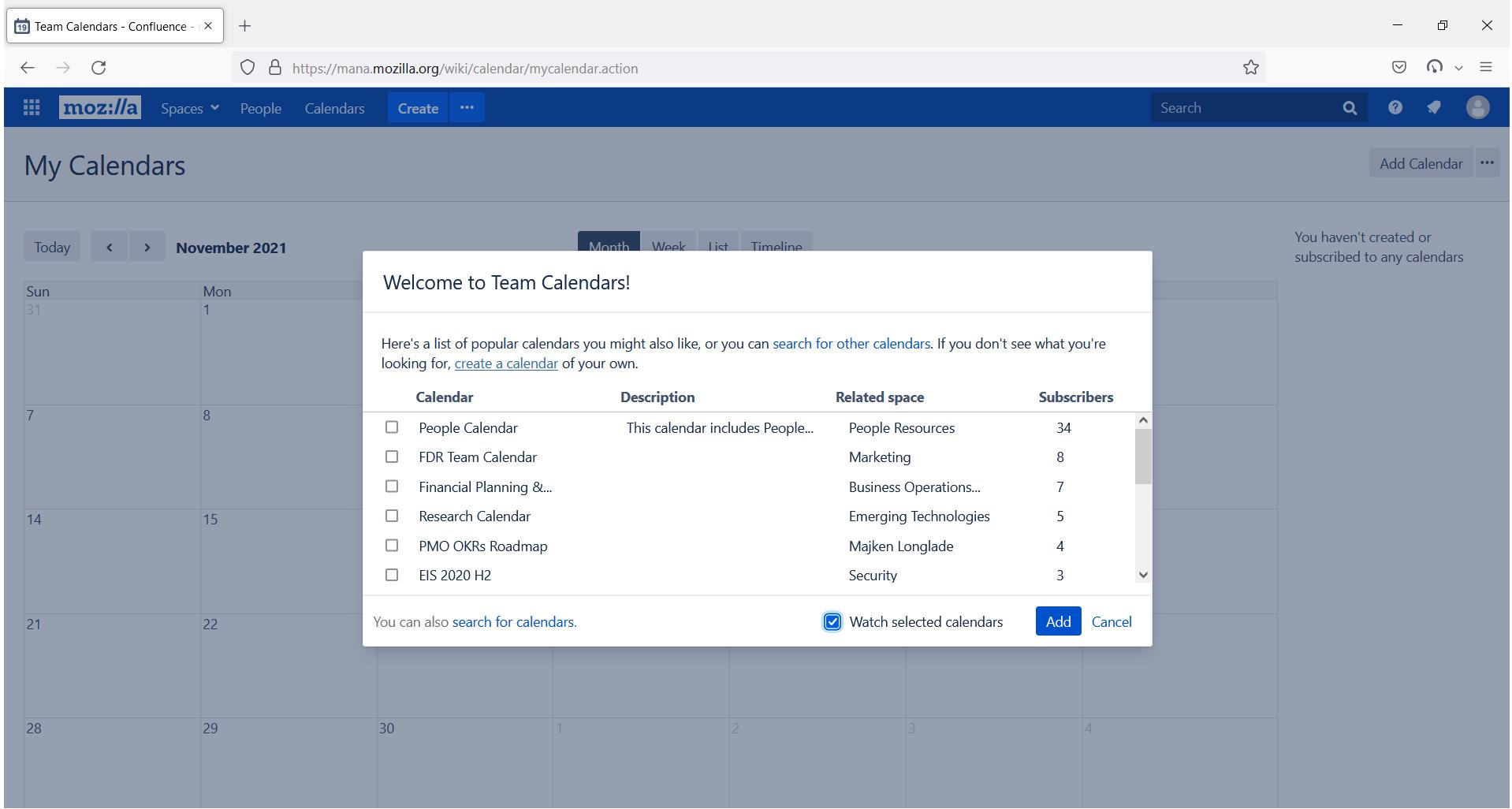Open the Firefox hamburger menu
The image size is (1512, 809).
click(x=1486, y=68)
